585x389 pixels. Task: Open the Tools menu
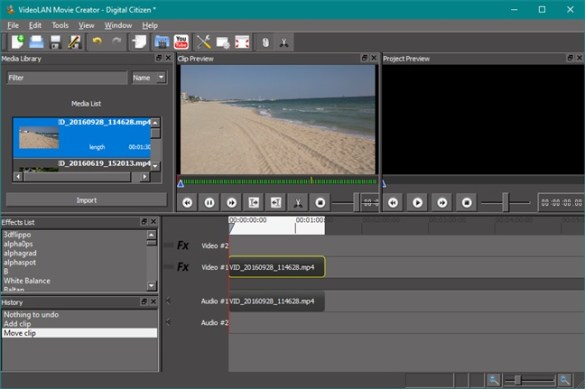[x=60, y=25]
